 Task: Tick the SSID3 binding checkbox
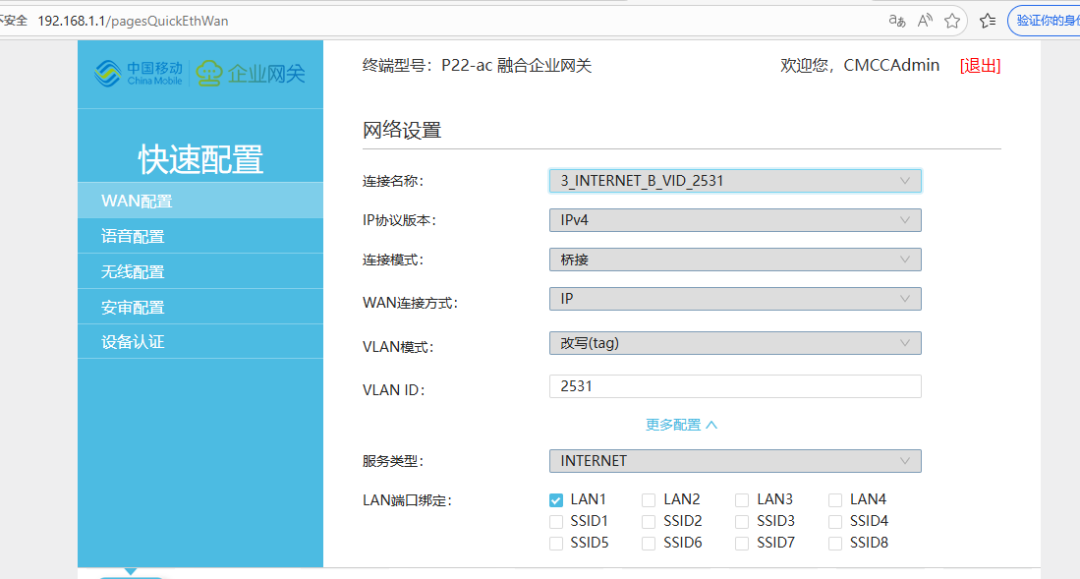pos(742,522)
